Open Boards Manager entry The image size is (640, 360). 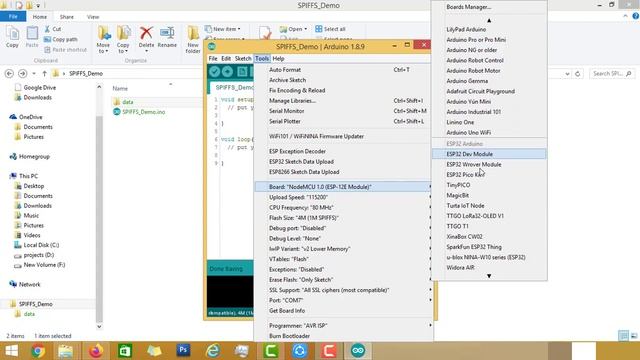(469, 7)
